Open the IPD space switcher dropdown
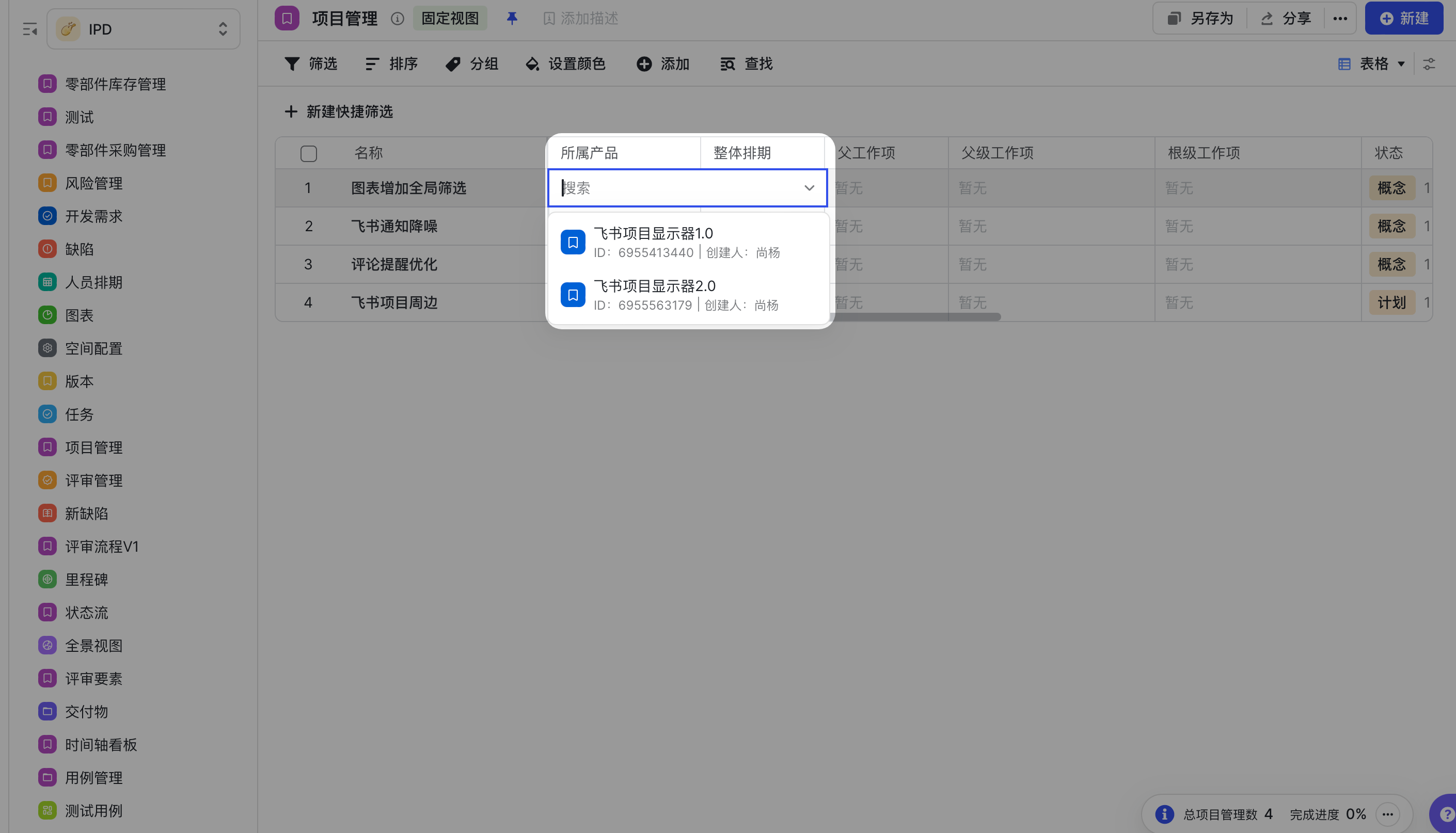The height and width of the screenshot is (833, 1456). [x=144, y=29]
